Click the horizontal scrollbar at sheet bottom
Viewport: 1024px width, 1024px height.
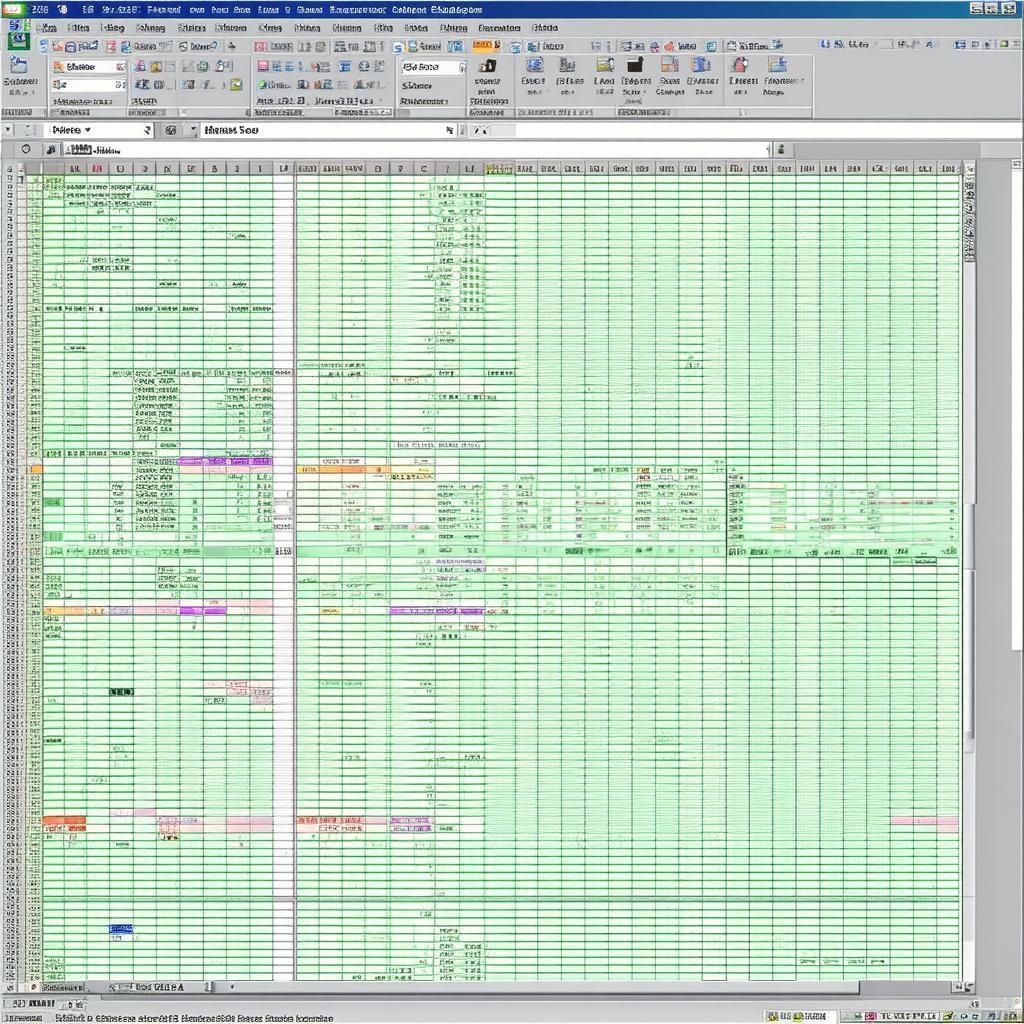click(x=549, y=987)
